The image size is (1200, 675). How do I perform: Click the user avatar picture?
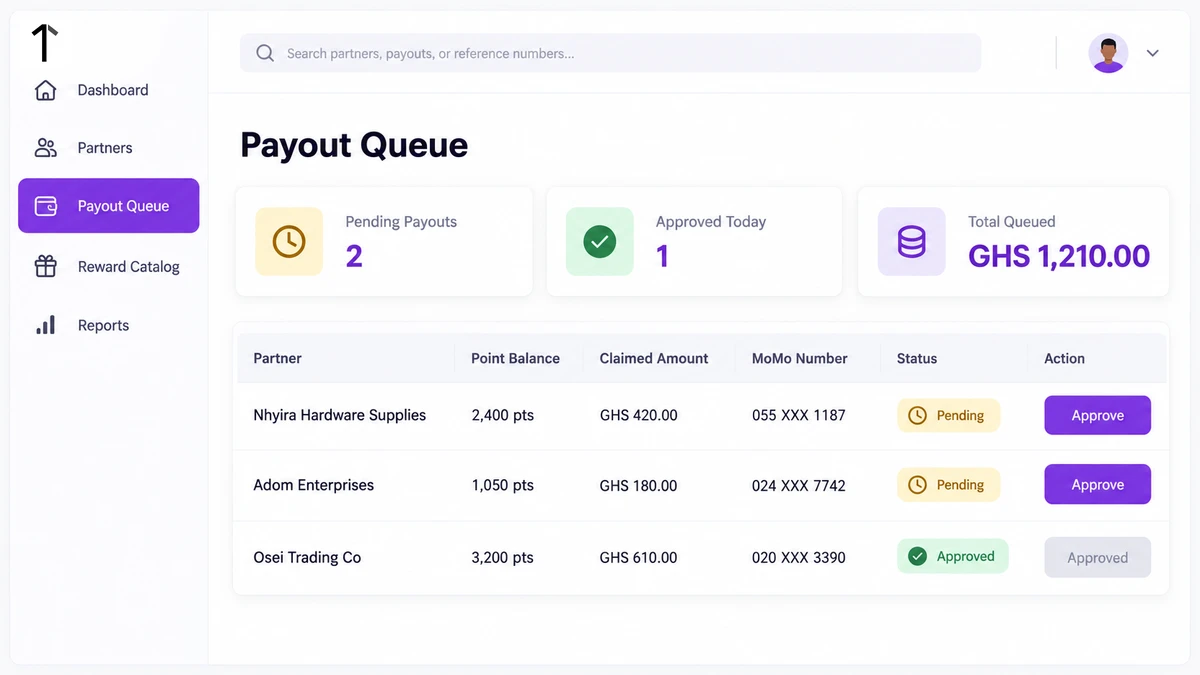[1108, 53]
